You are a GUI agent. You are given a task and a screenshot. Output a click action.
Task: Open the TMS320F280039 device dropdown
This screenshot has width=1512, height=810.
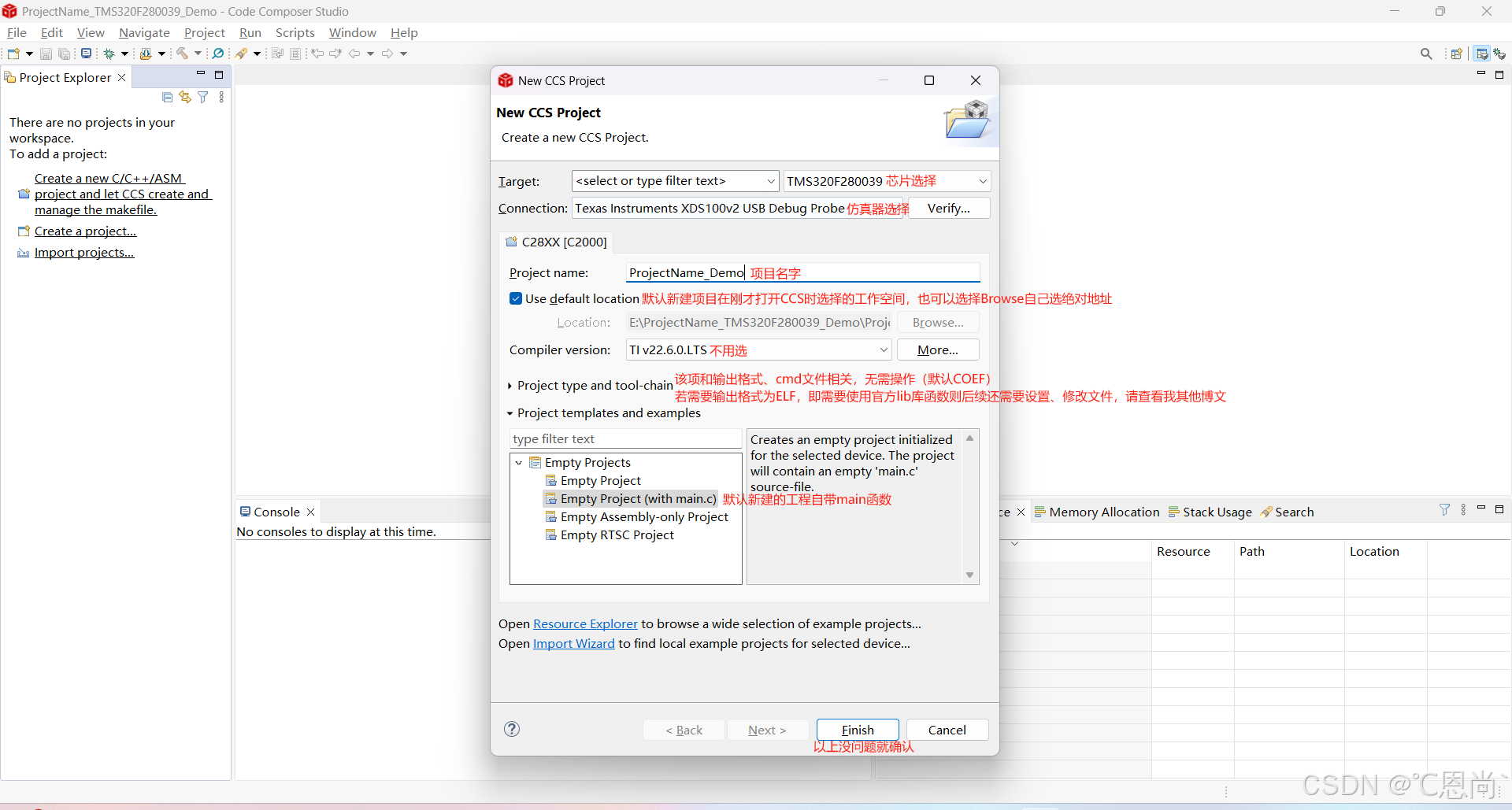(982, 181)
